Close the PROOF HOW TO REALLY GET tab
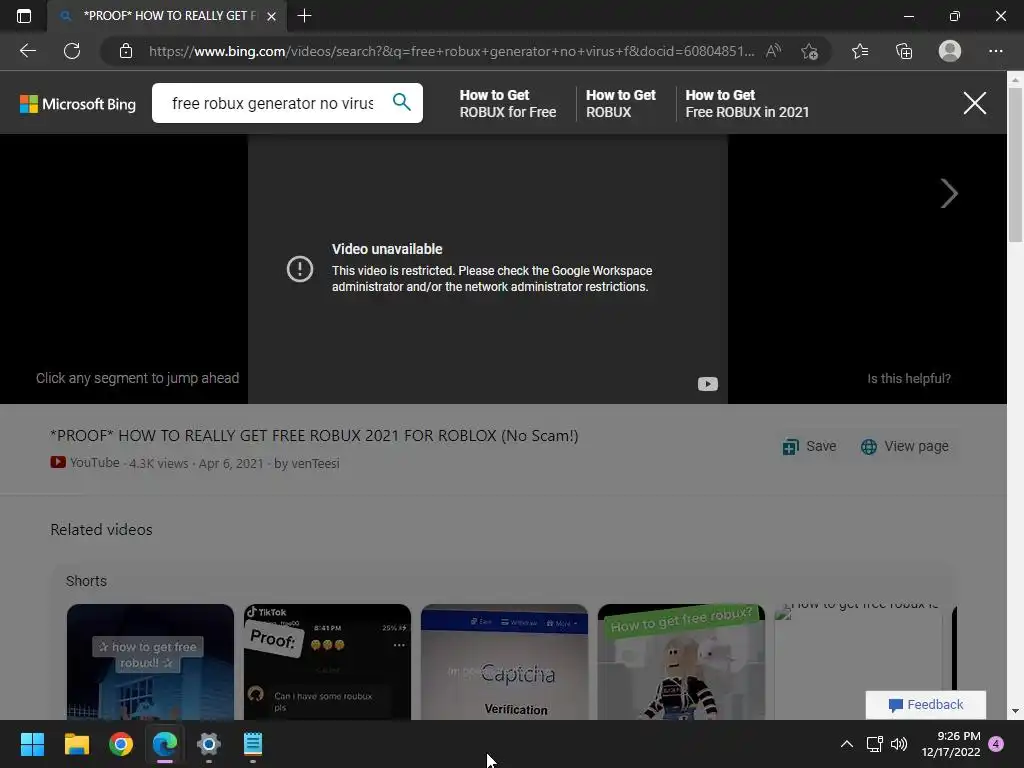The image size is (1024, 768). tap(272, 16)
